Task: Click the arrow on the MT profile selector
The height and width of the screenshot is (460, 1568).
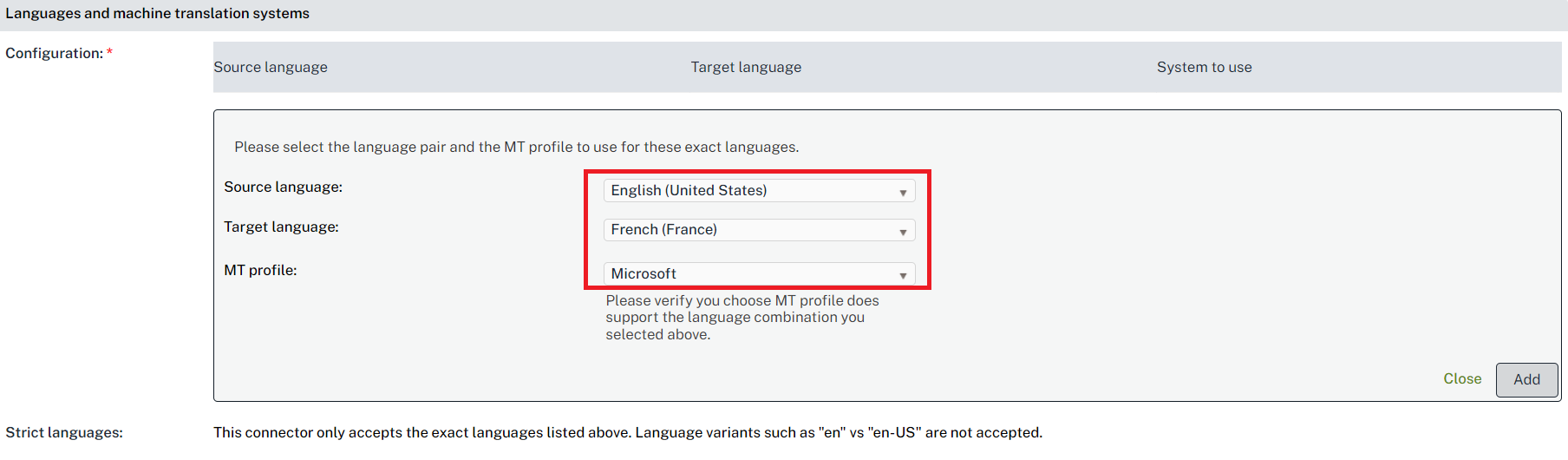Action: coord(903,275)
